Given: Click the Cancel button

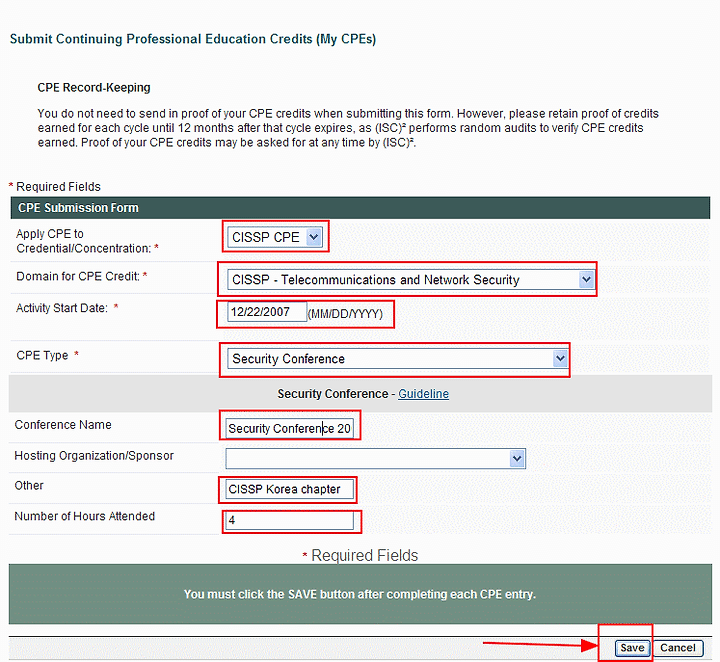Looking at the screenshot, I should [x=678, y=648].
